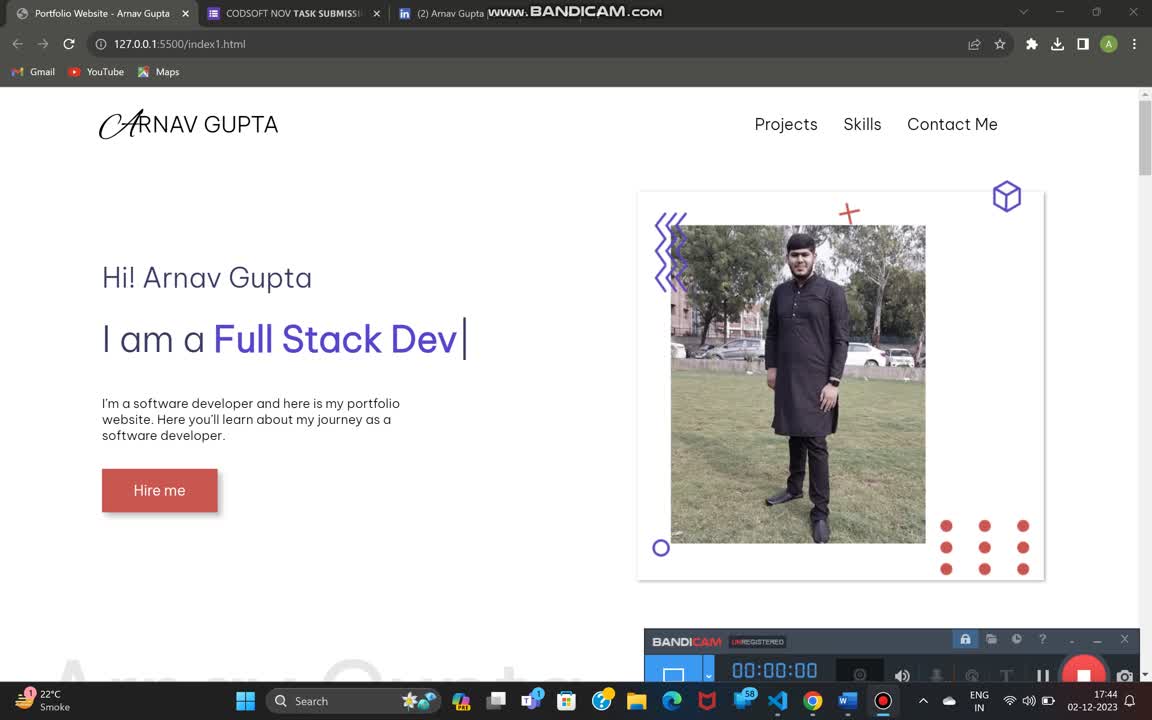Open Google Chrome from the taskbar
This screenshot has height=720, width=1152.
pos(813,701)
